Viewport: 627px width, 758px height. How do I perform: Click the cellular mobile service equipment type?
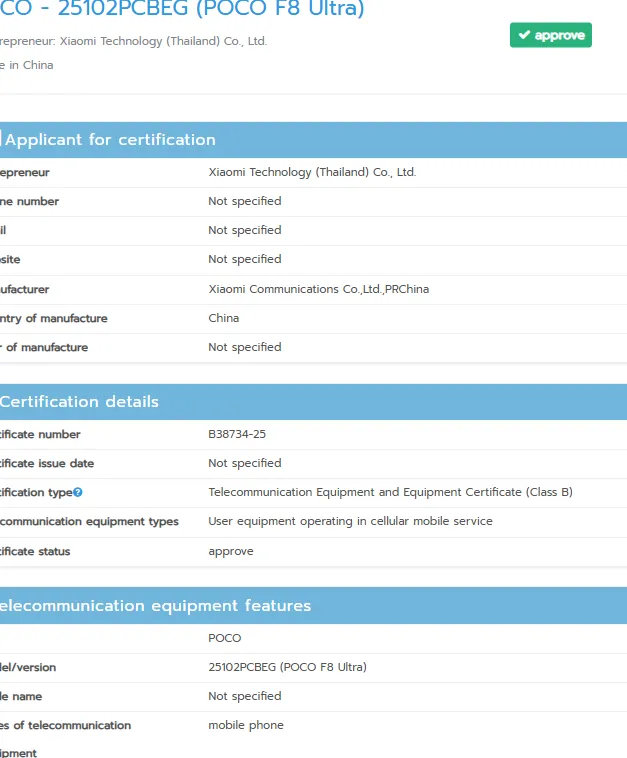tap(350, 521)
